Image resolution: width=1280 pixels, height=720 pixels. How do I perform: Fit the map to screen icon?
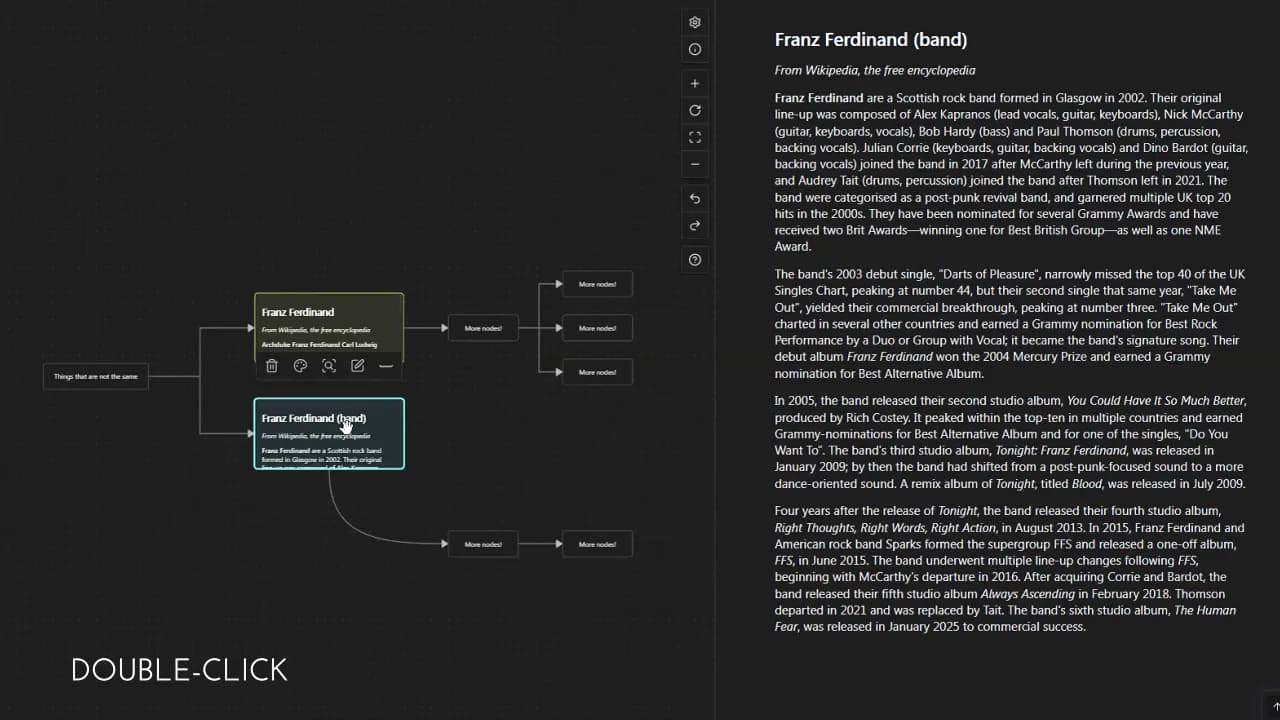(x=695, y=137)
